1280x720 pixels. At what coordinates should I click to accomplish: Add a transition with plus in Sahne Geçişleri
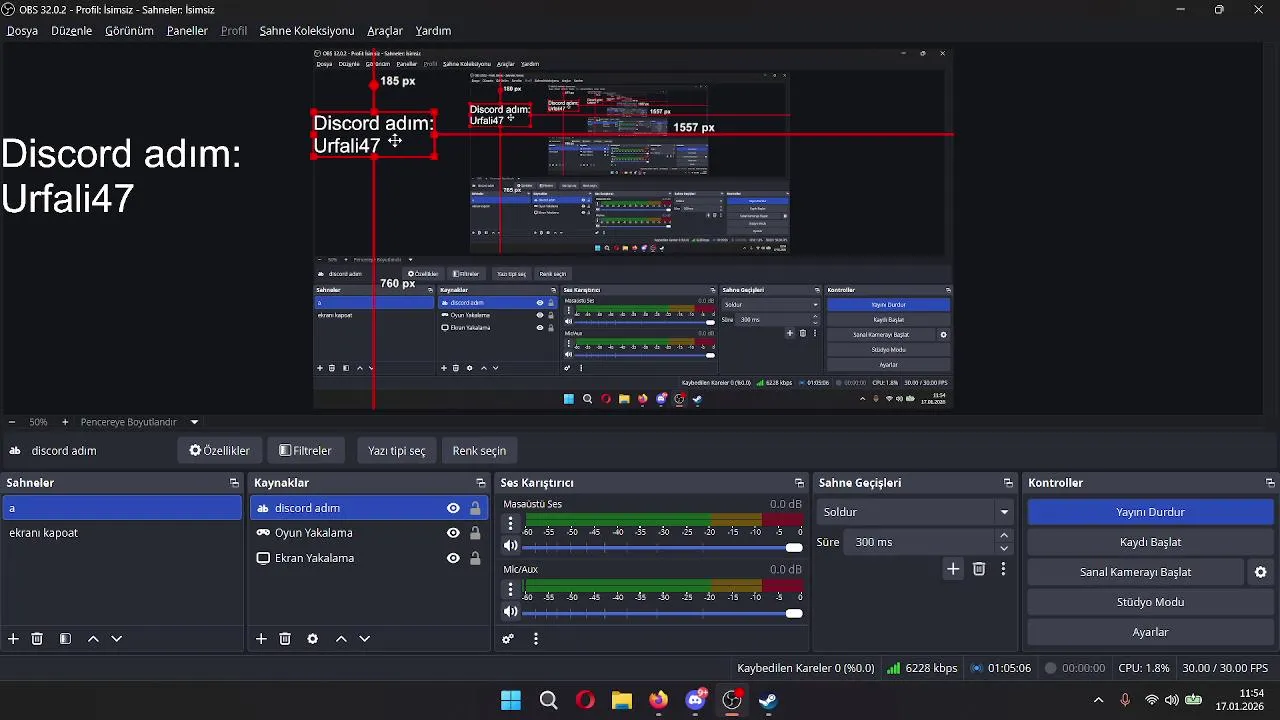(953, 568)
